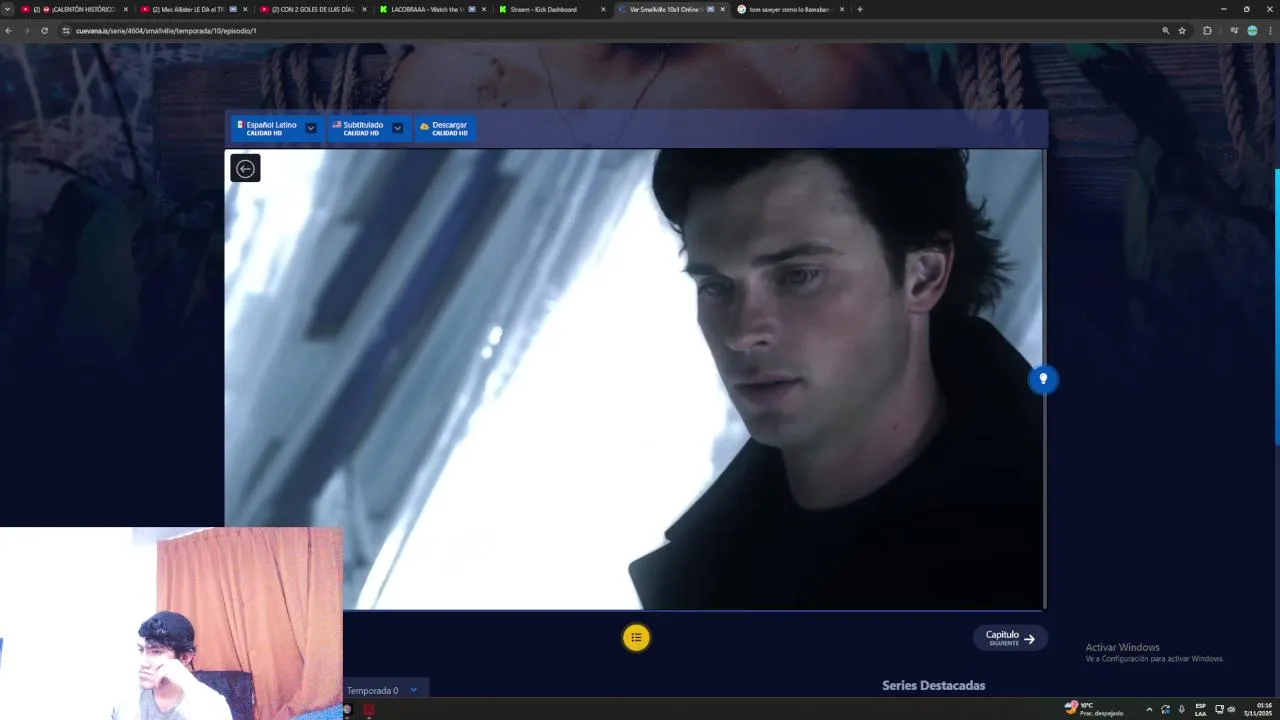Click the page vertical scrollbar

click(1277, 308)
